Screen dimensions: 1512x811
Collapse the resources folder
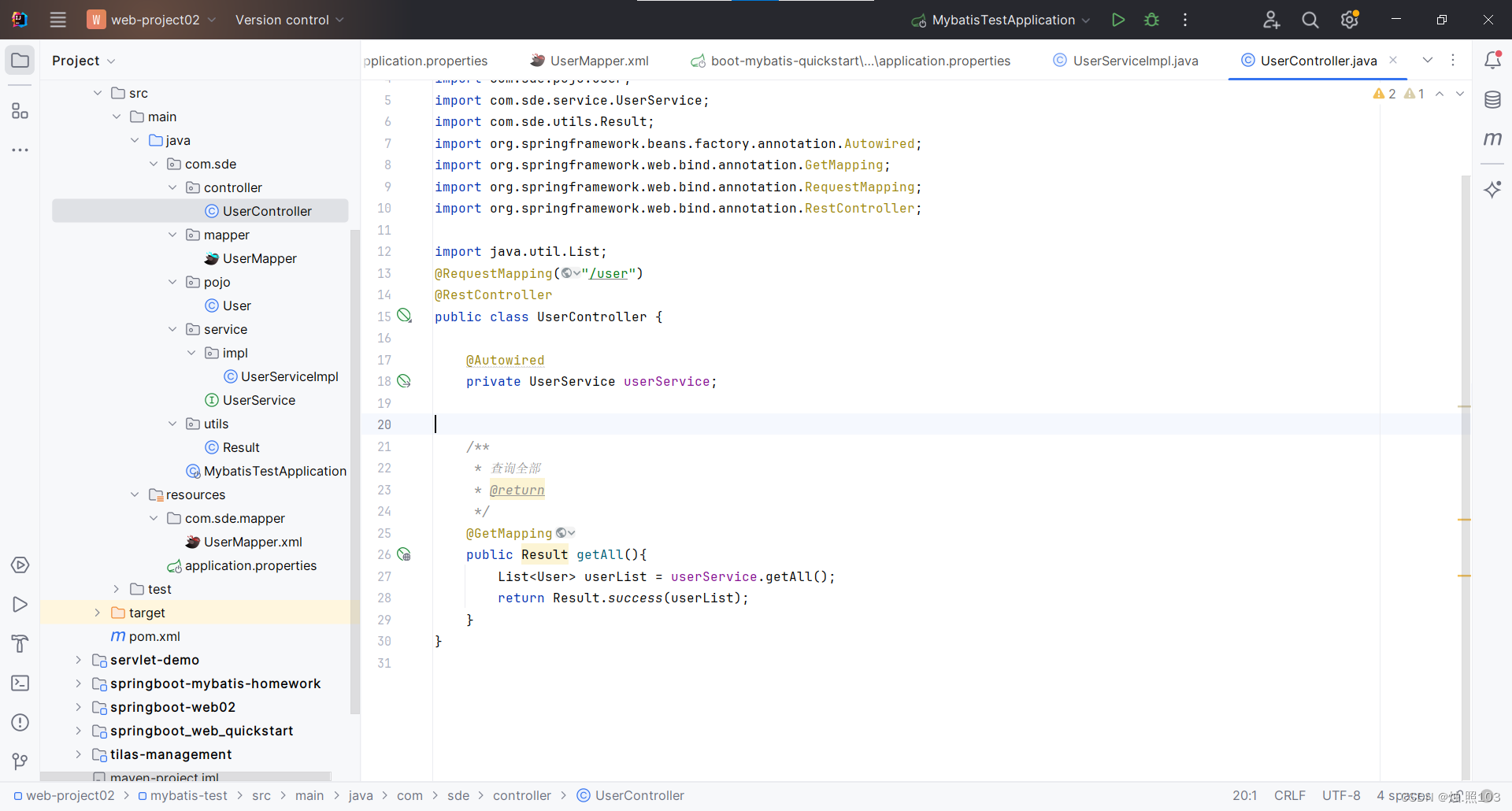pos(135,494)
